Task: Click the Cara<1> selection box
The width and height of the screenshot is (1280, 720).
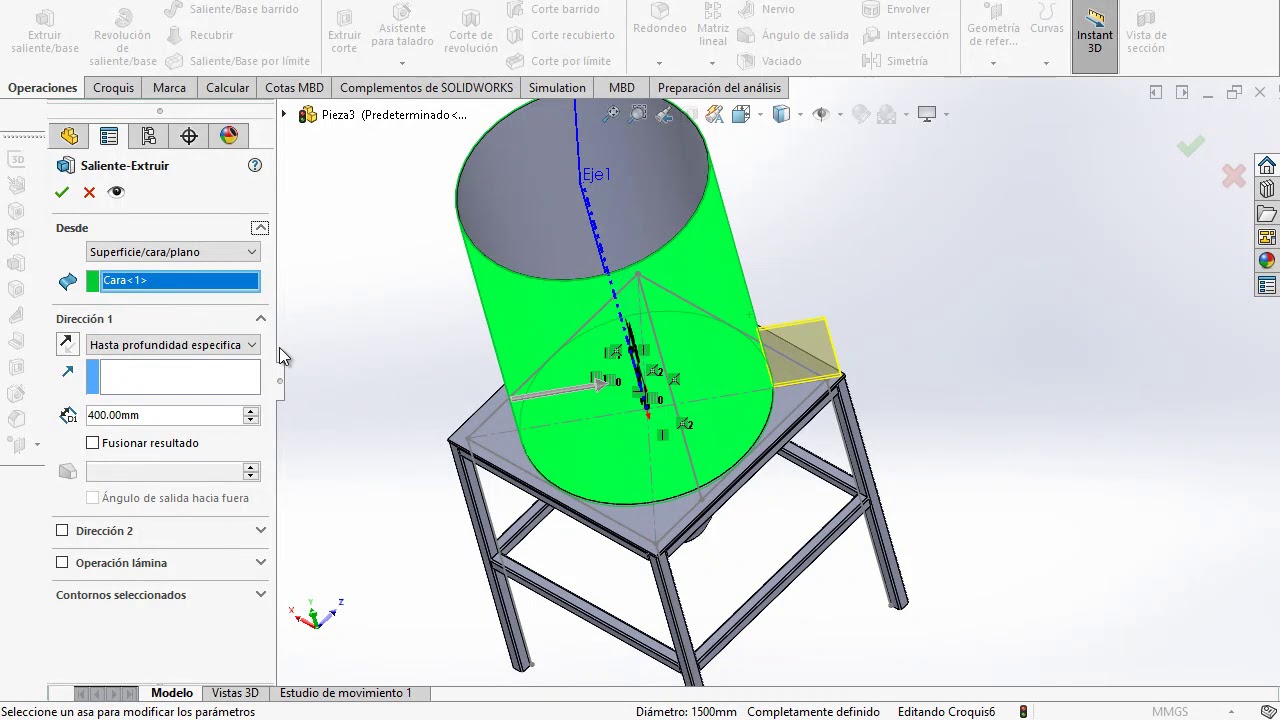Action: point(180,281)
